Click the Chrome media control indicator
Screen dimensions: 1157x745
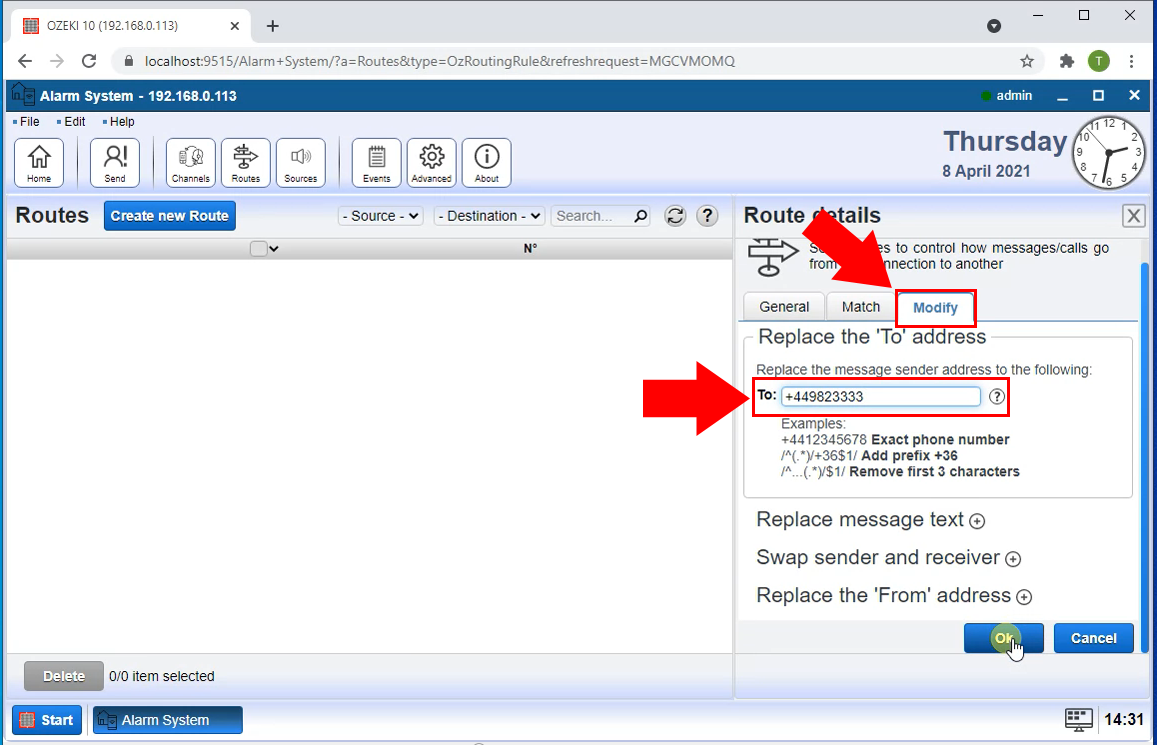point(994,26)
